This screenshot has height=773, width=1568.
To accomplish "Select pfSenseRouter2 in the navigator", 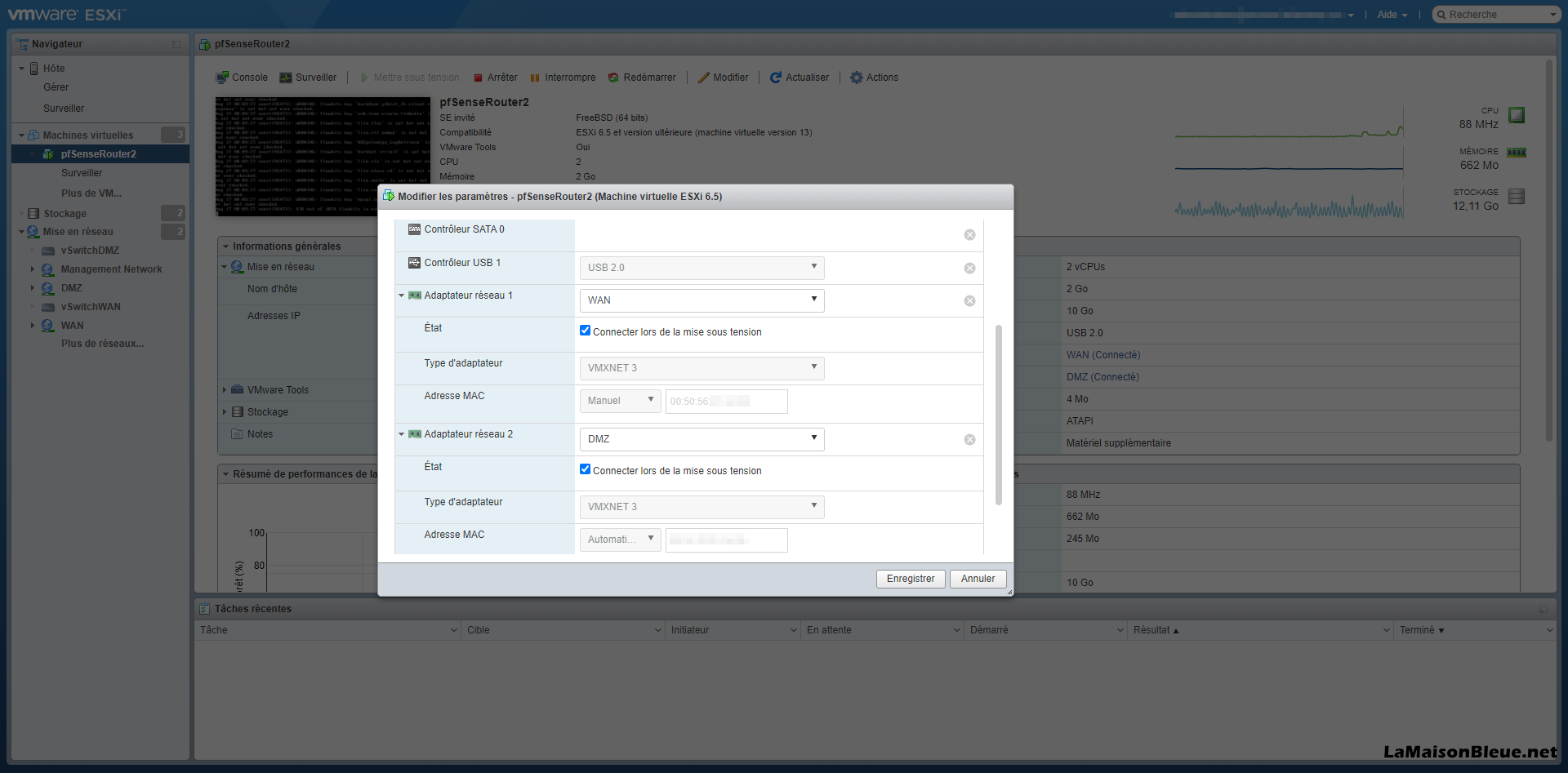I will tap(99, 154).
